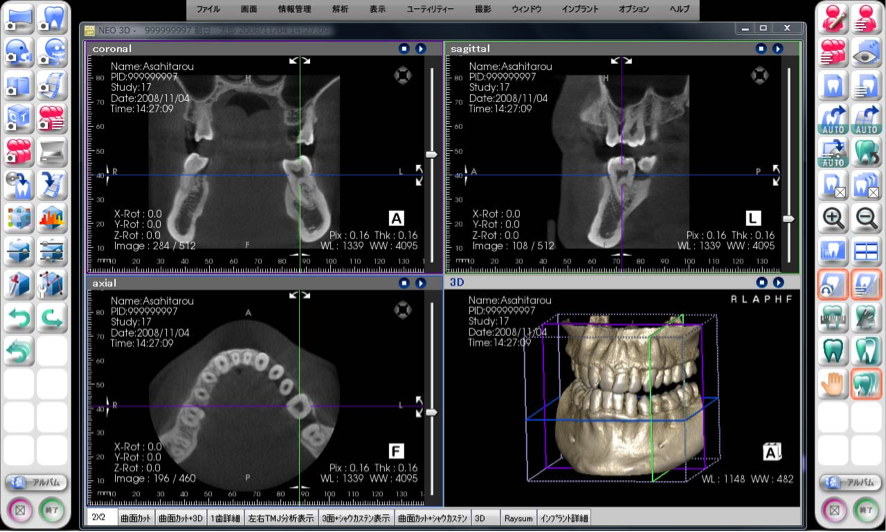
Task: Click the A orientation label in coronal view
Action: click(x=396, y=219)
